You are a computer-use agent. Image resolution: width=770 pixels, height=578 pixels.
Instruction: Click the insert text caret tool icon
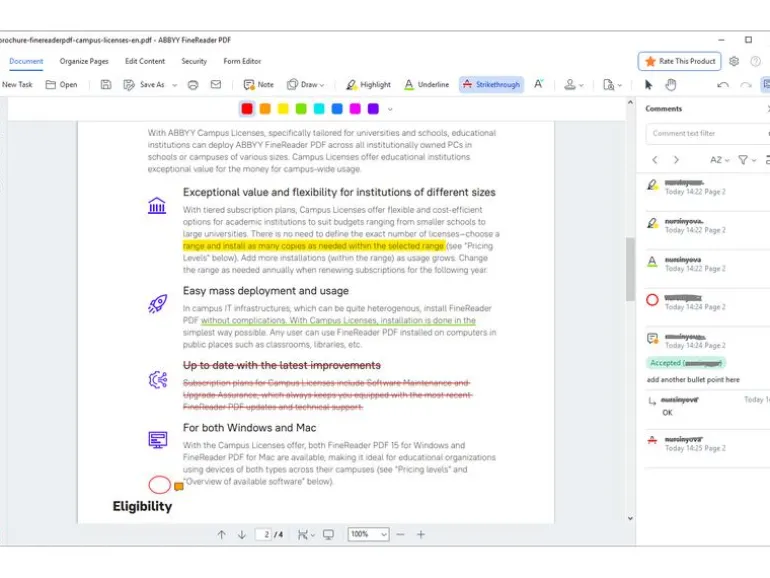[x=539, y=84]
